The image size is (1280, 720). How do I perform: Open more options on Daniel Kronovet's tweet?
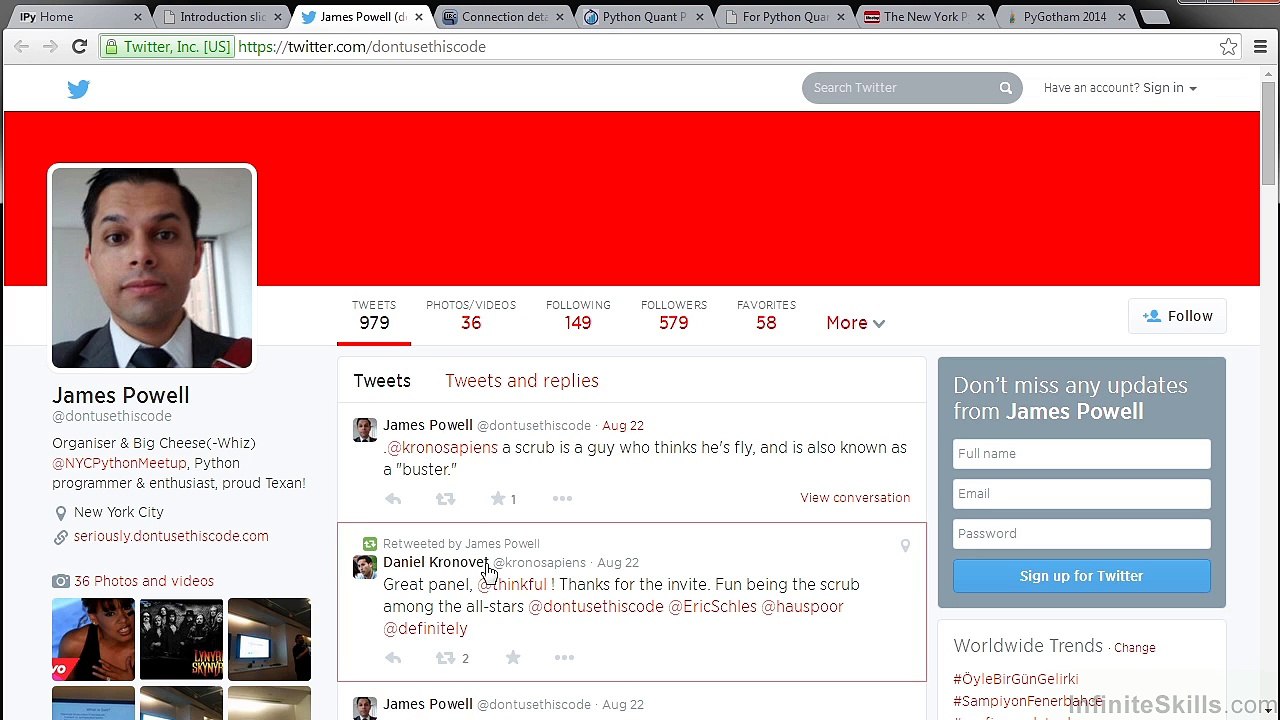564,658
